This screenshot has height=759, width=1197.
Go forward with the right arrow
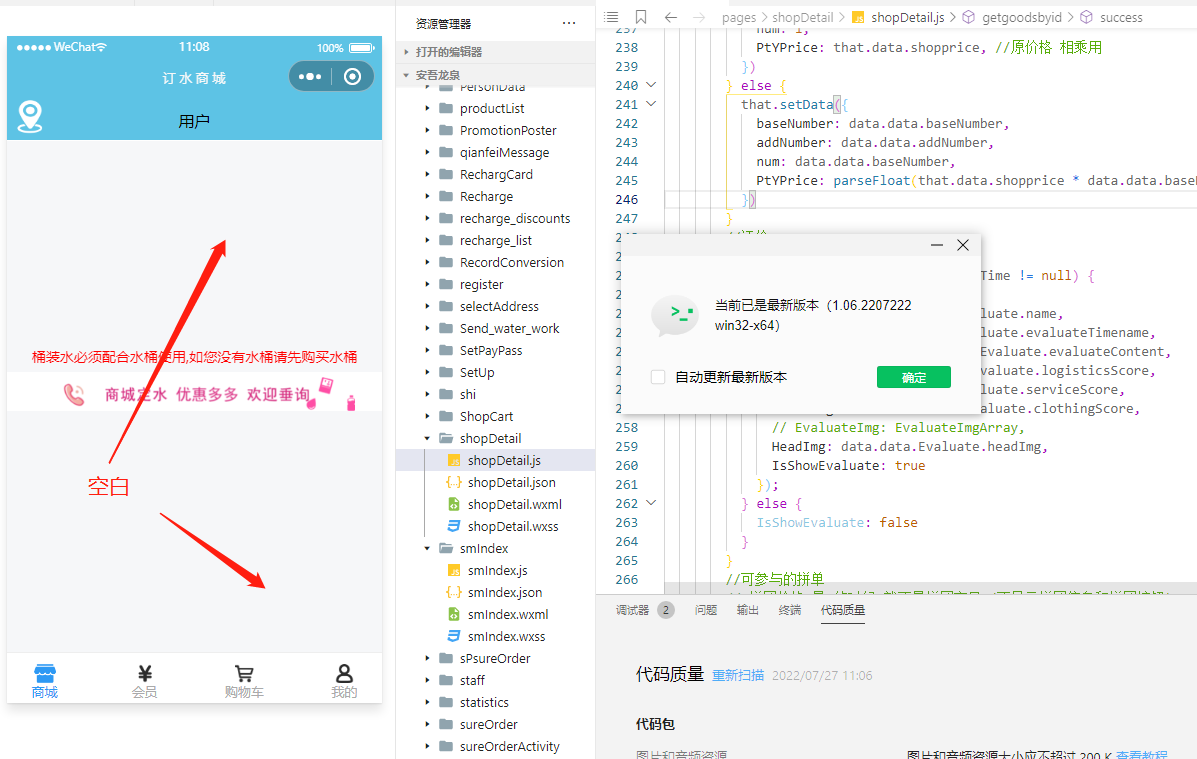tap(699, 17)
